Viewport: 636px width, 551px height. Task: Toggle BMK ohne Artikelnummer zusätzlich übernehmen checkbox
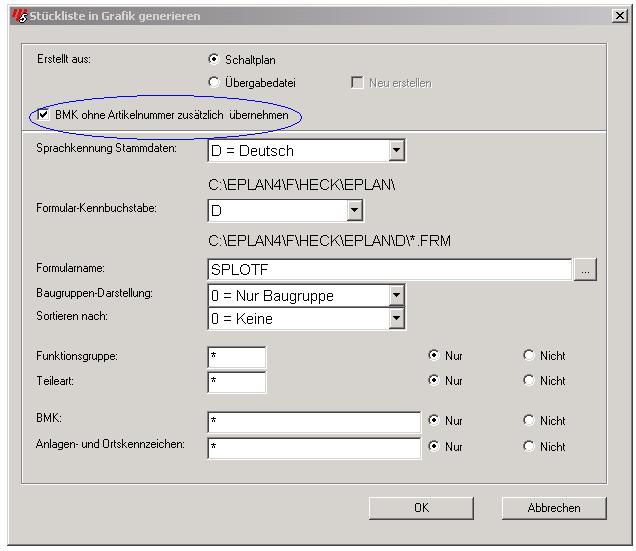(43, 115)
